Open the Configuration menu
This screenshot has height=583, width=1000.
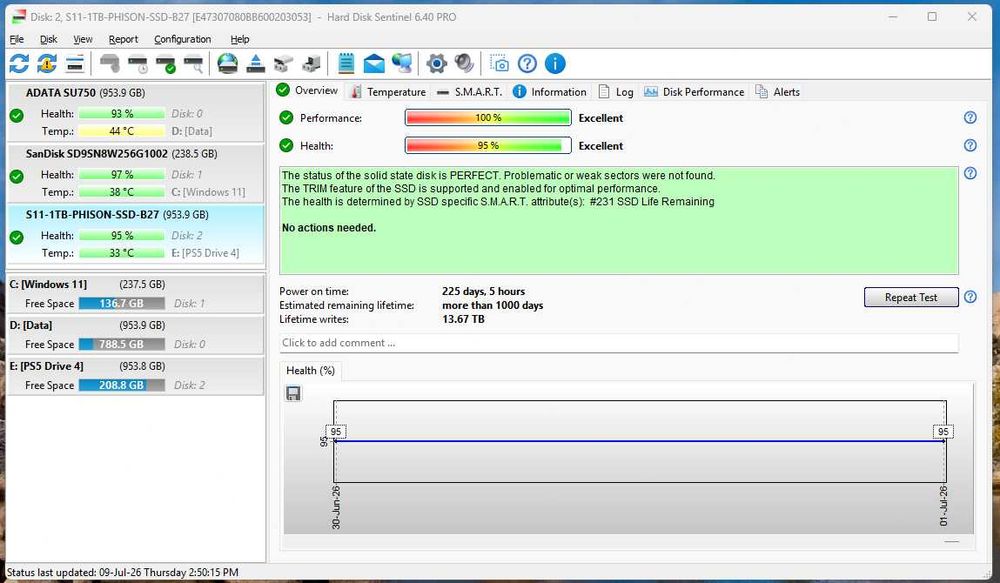coord(182,39)
